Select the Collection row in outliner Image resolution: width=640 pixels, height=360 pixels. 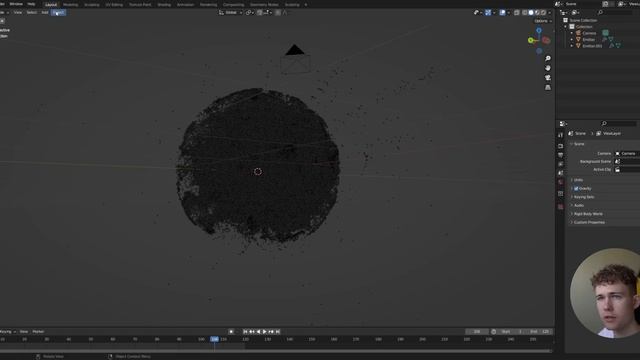599,27
